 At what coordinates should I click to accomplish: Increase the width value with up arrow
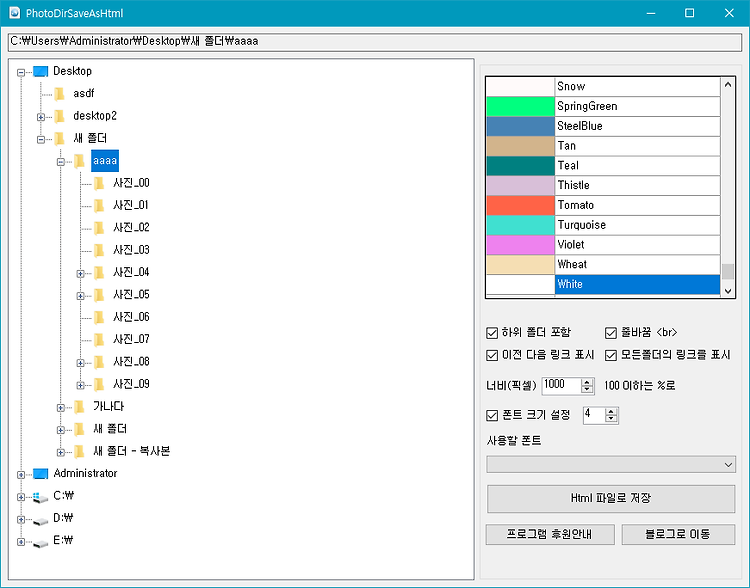coord(587,382)
